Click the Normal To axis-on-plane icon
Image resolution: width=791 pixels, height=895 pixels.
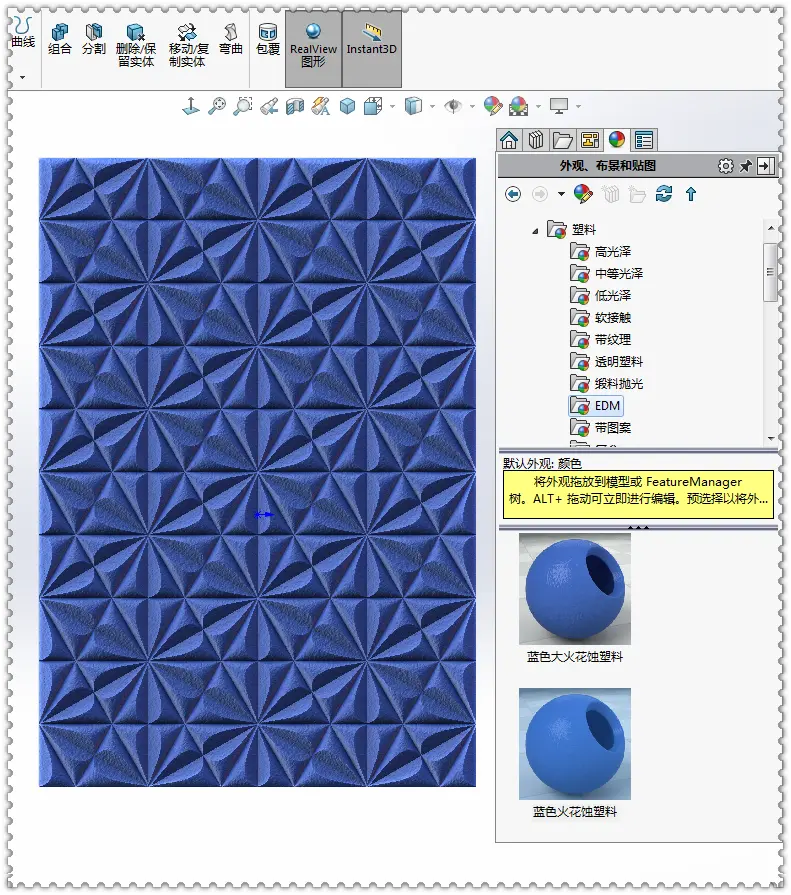[191, 106]
